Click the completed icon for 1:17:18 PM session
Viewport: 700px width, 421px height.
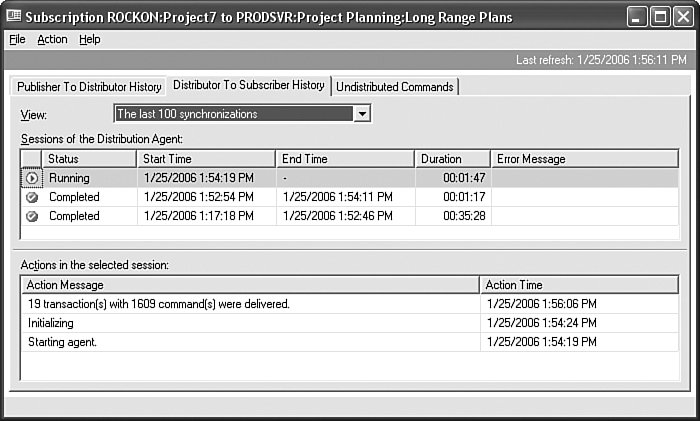point(32,216)
